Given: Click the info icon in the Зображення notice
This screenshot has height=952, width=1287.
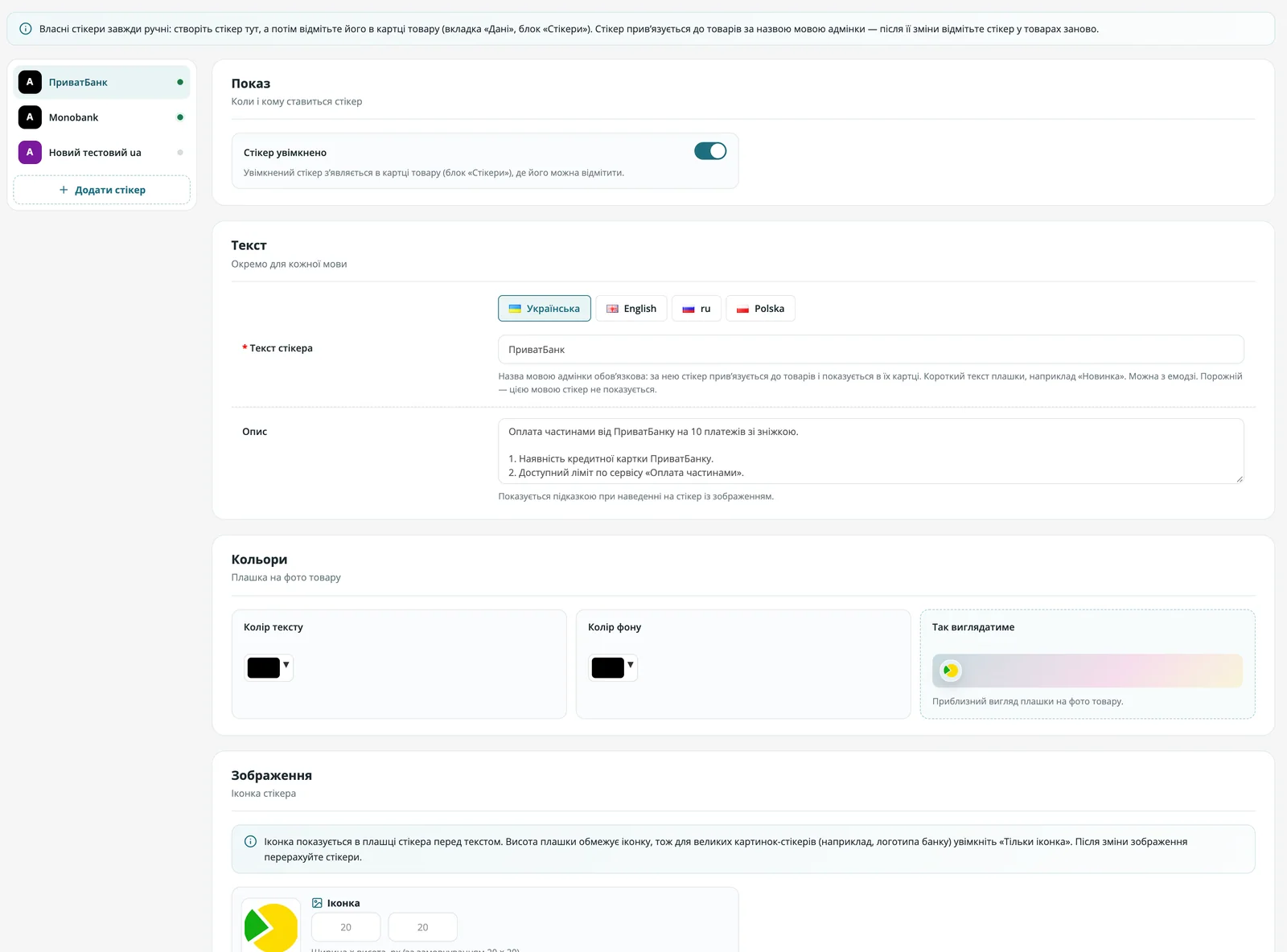Looking at the screenshot, I should 250,842.
